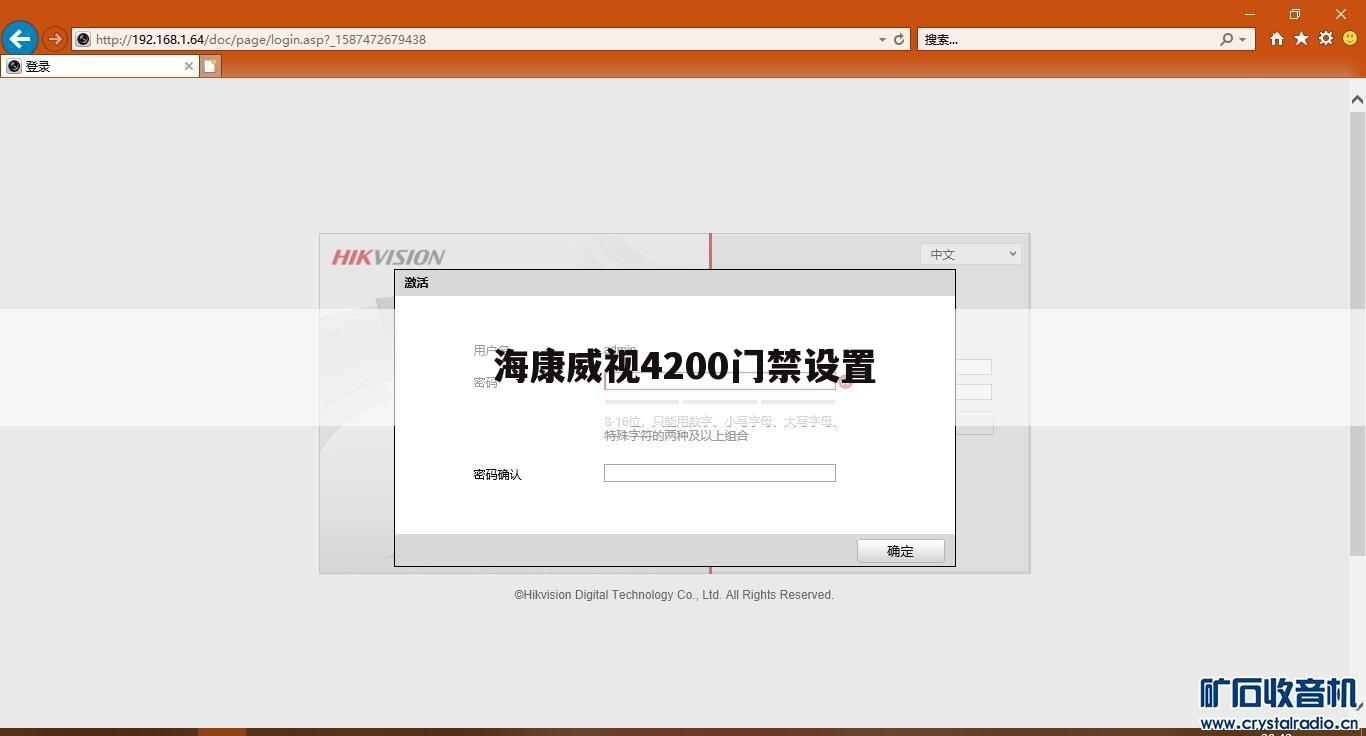Click the 激活 dialog title bar
Viewport: 1366px width, 736px height.
675,283
